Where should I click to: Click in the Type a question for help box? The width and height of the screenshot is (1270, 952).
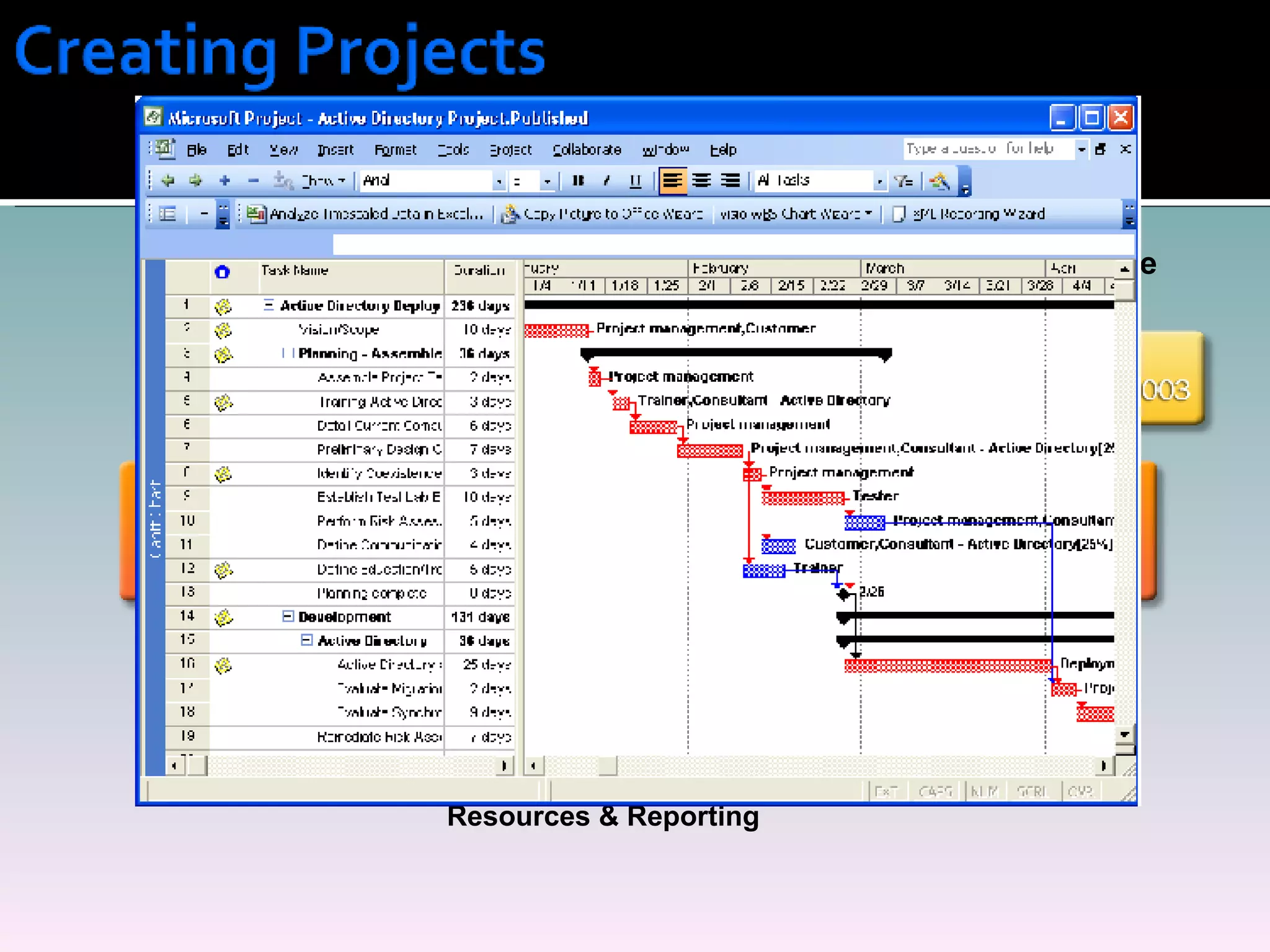(x=988, y=149)
